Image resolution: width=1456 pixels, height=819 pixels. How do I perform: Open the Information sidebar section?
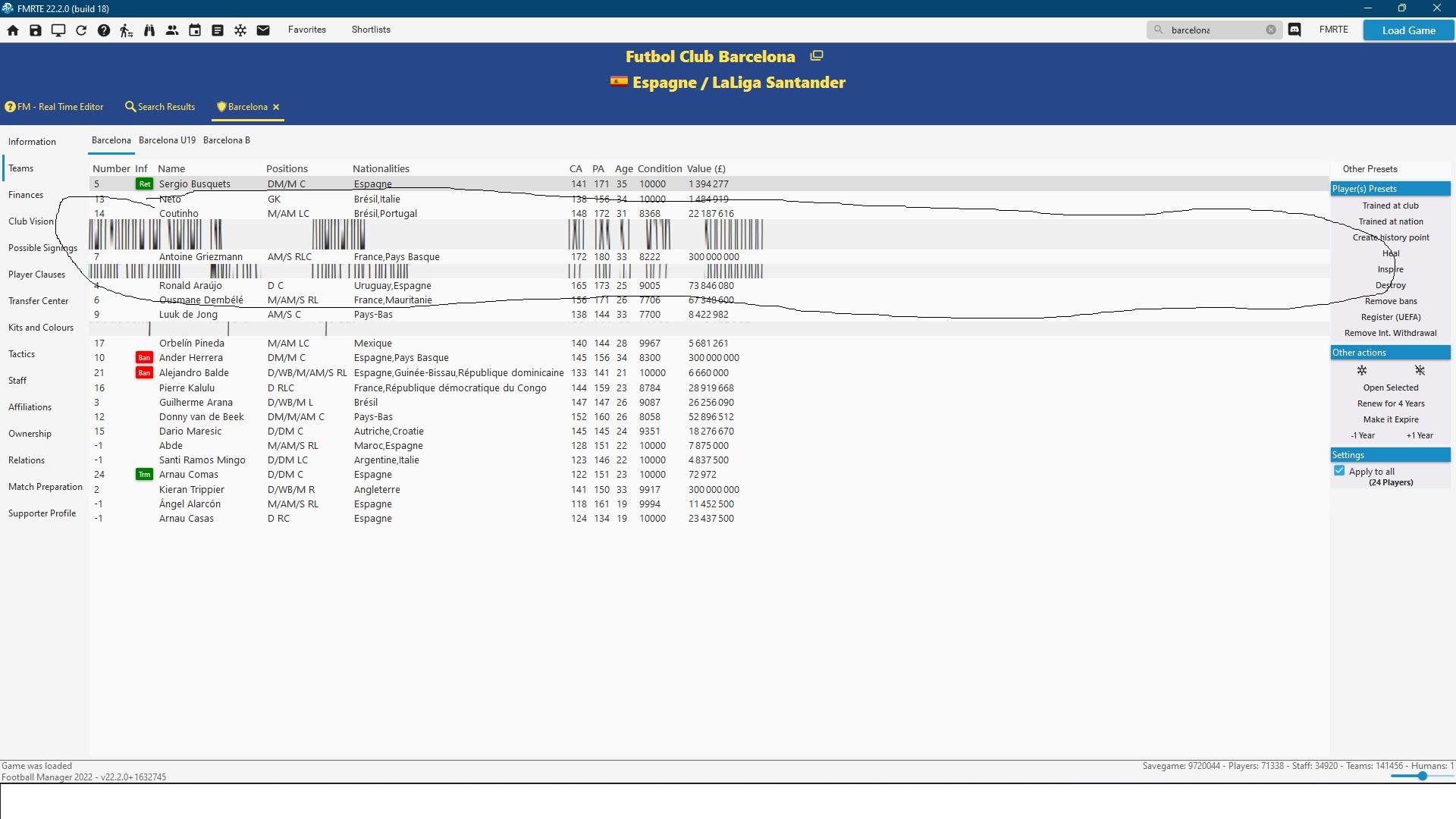(32, 142)
